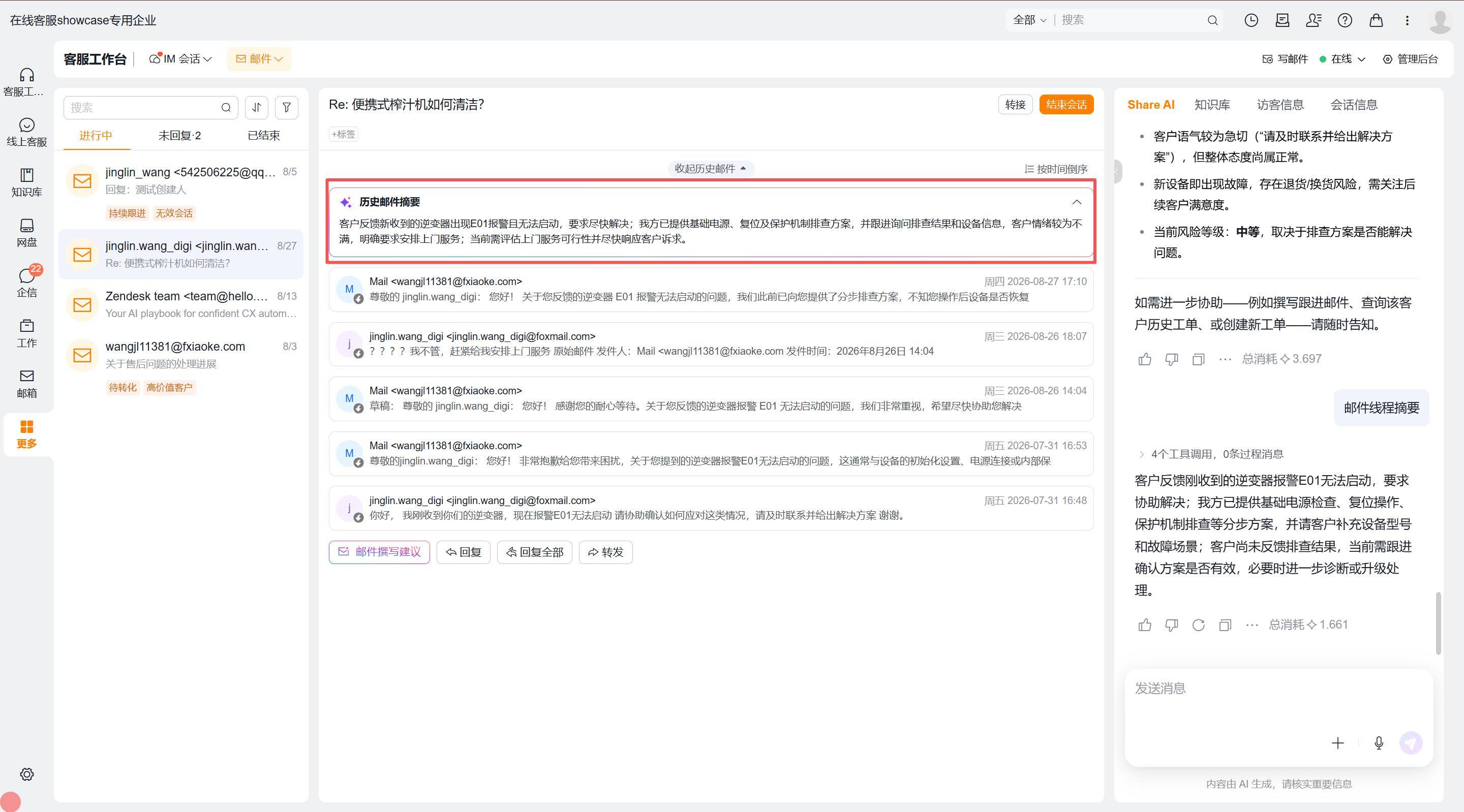This screenshot has width=1464, height=812.
Task: Click the send paper-plane button
Action: click(x=1411, y=743)
